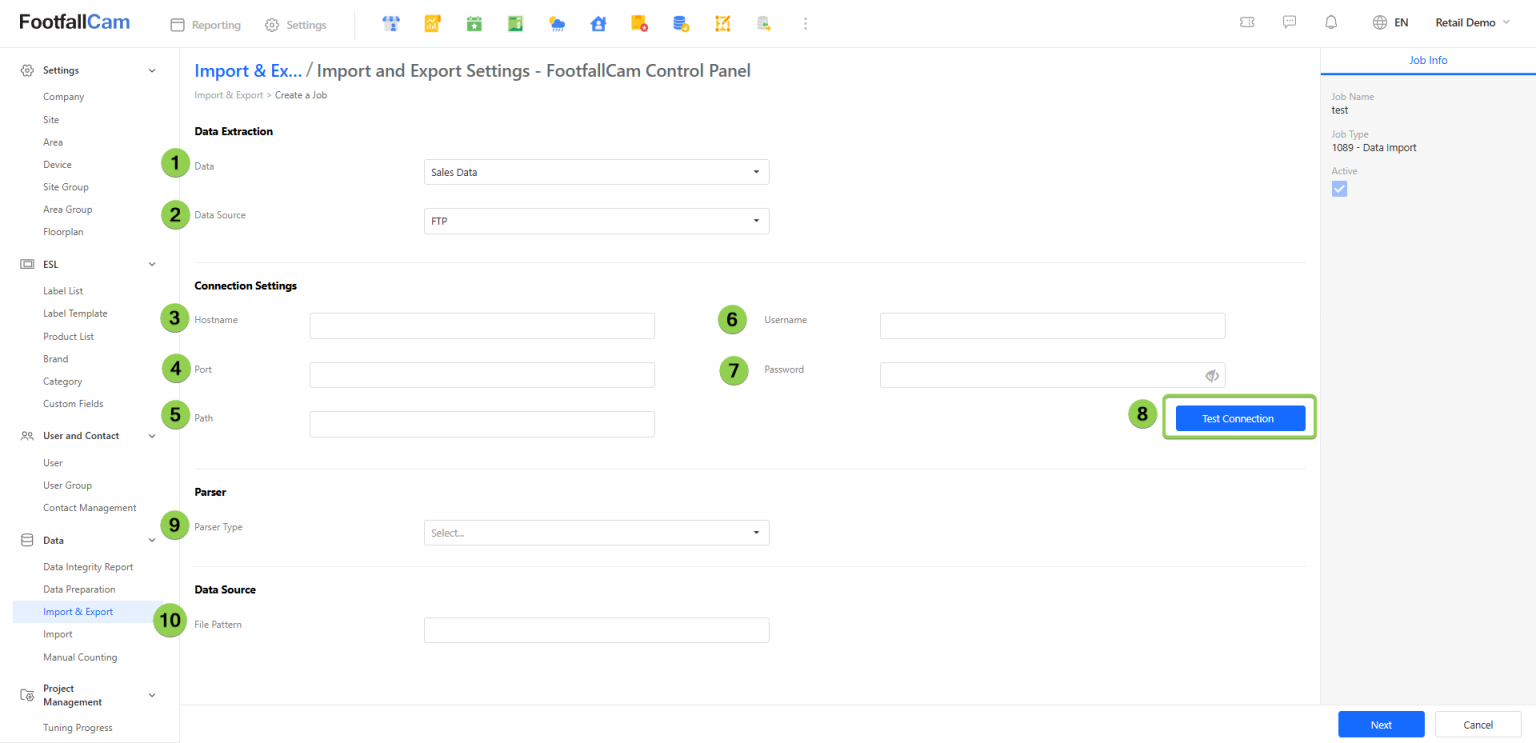Open Data Integrity Report in sidebar
Image resolution: width=1536 pixels, height=743 pixels.
click(x=88, y=567)
